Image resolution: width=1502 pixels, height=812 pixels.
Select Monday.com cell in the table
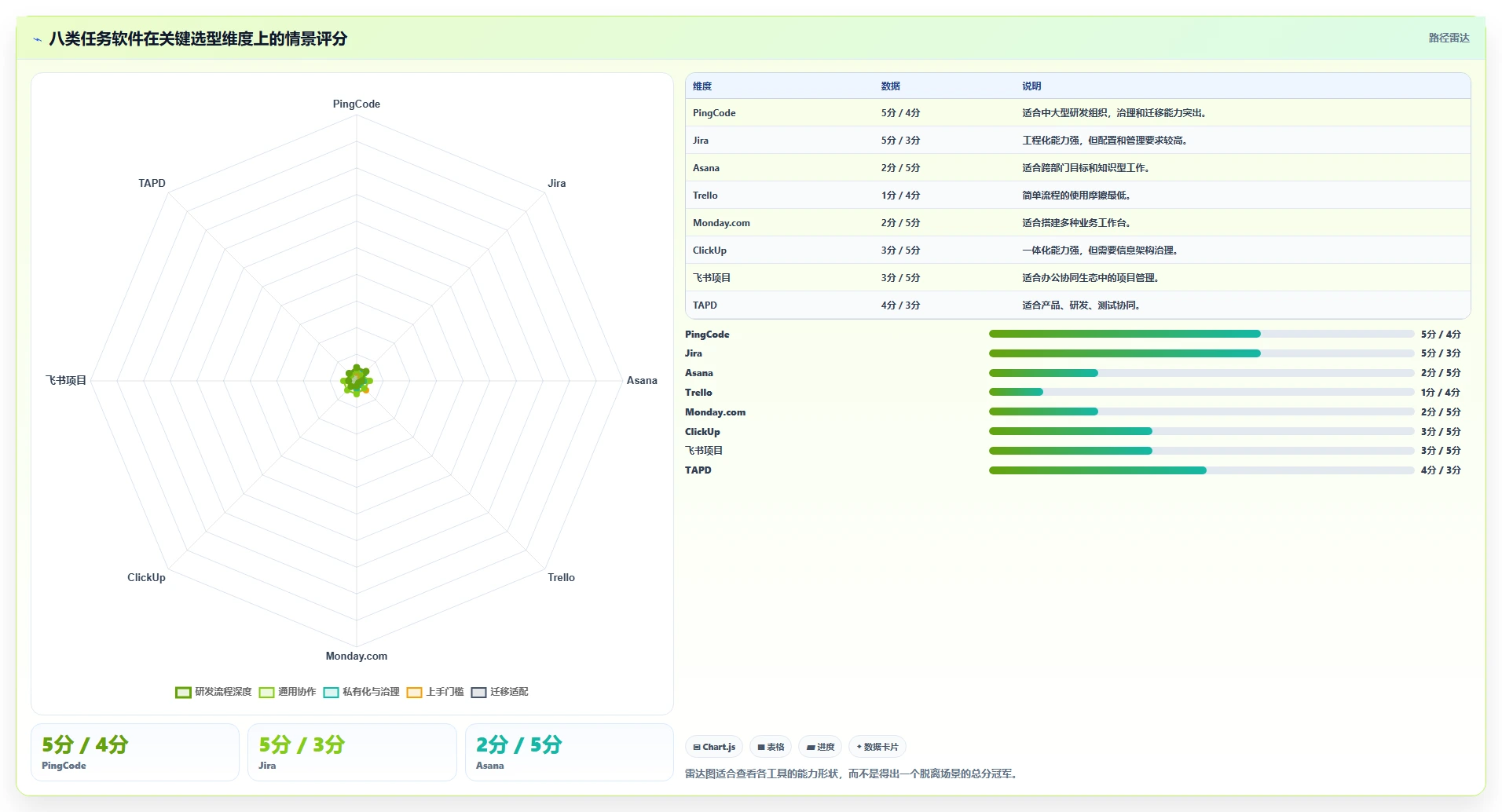(721, 223)
